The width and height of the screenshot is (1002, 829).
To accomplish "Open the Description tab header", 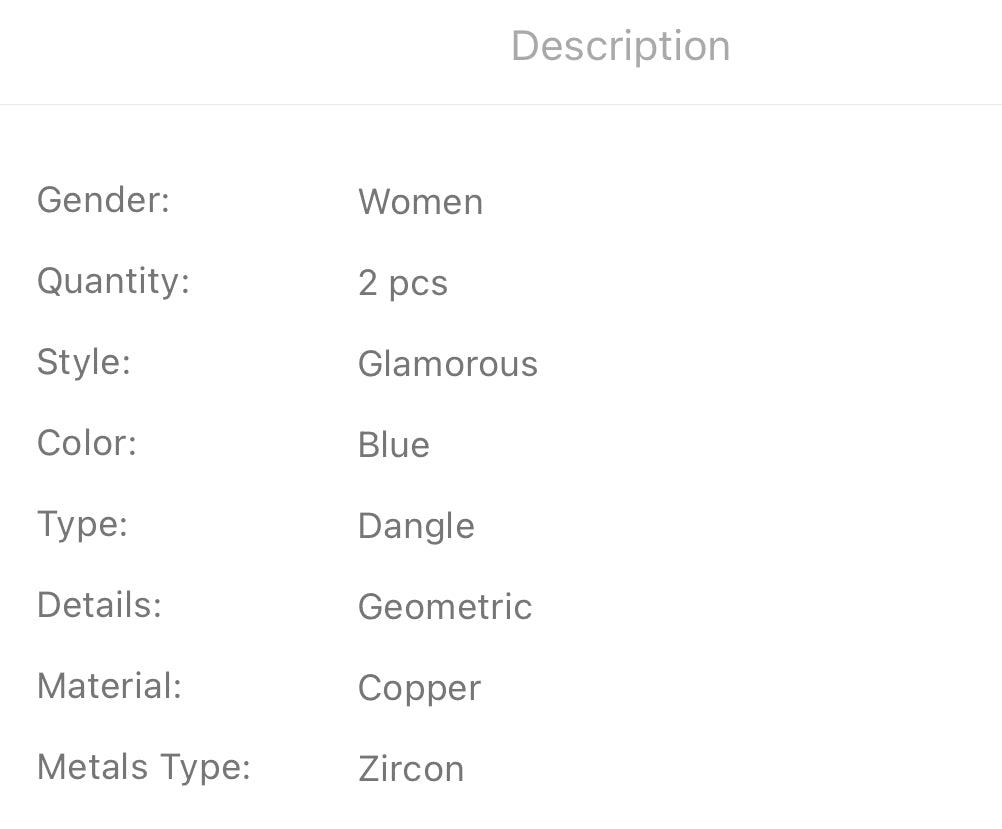I will click(620, 46).
